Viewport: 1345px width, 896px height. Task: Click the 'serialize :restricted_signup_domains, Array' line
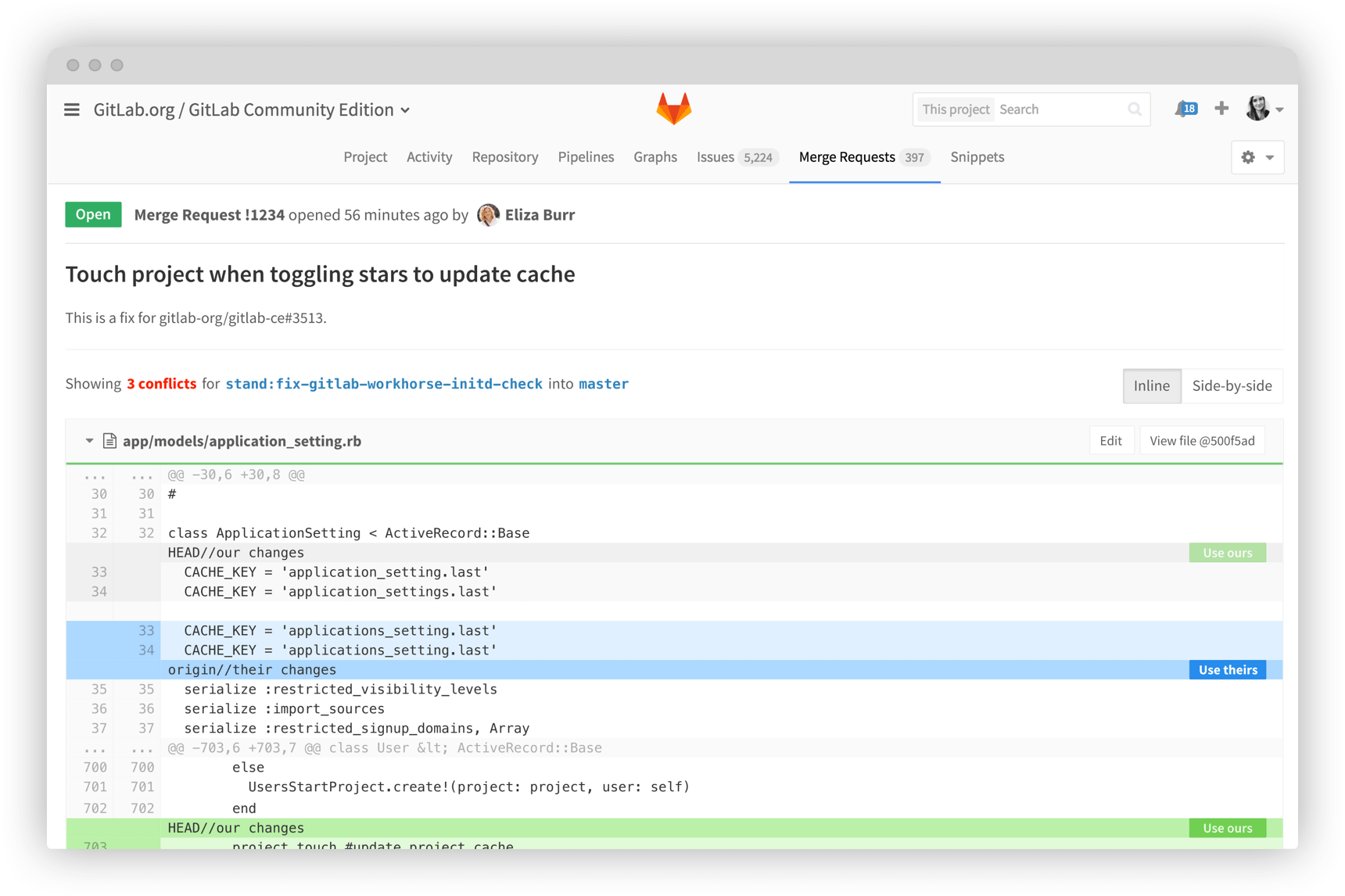point(357,729)
